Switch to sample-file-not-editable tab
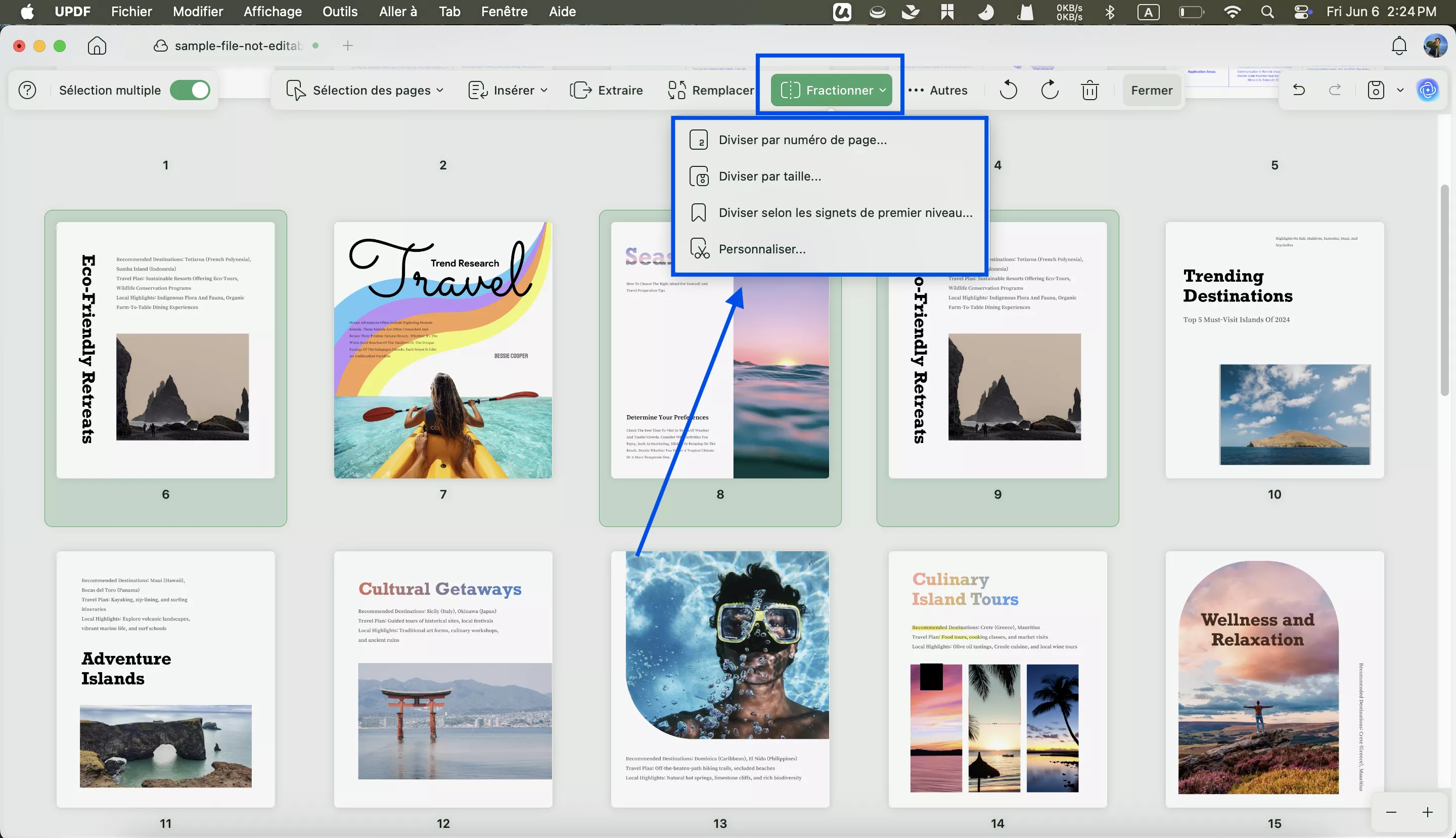The image size is (1456, 838). tap(236, 46)
